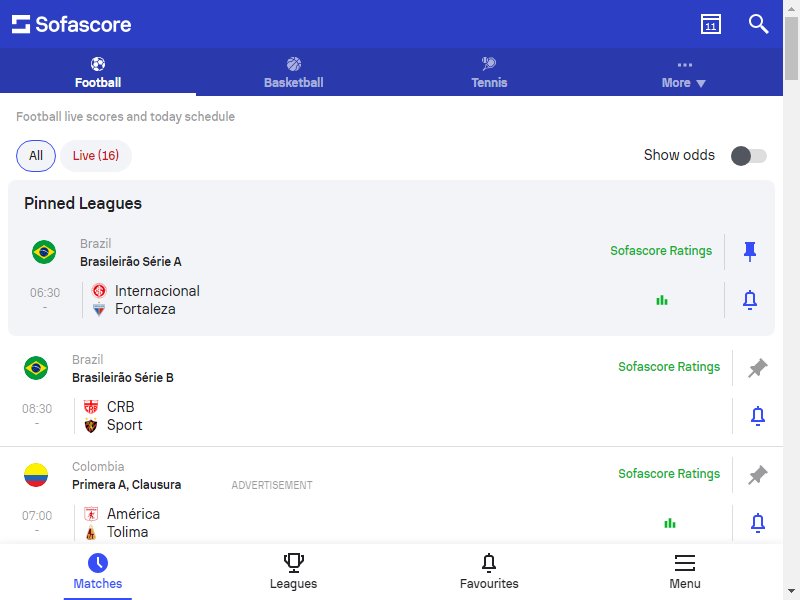Select the All matches filter
Viewport: 800px width, 600px height.
[x=36, y=156]
